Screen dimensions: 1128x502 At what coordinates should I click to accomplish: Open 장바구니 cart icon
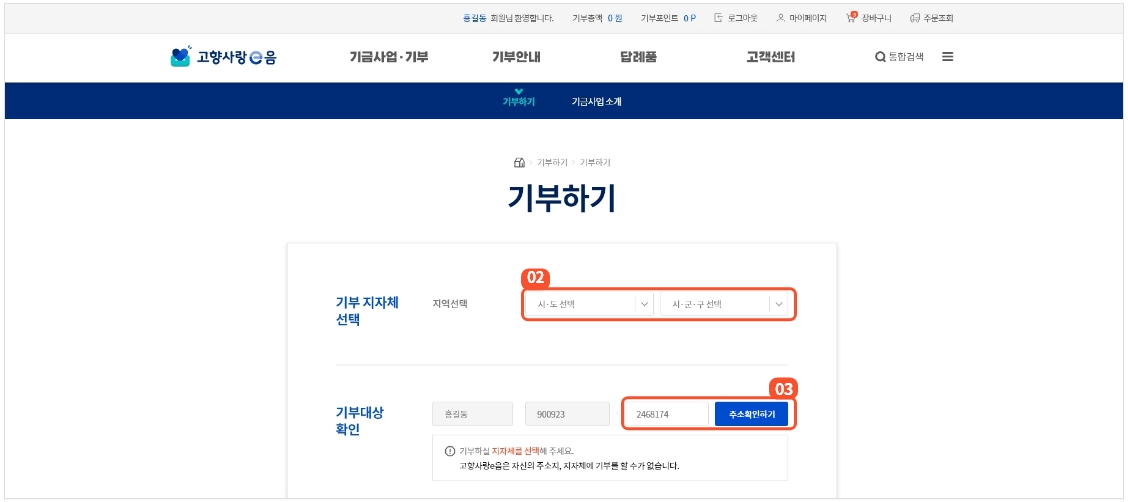click(852, 17)
